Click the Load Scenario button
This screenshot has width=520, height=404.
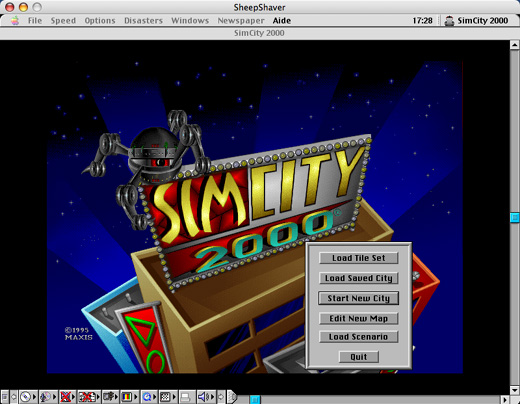click(359, 337)
